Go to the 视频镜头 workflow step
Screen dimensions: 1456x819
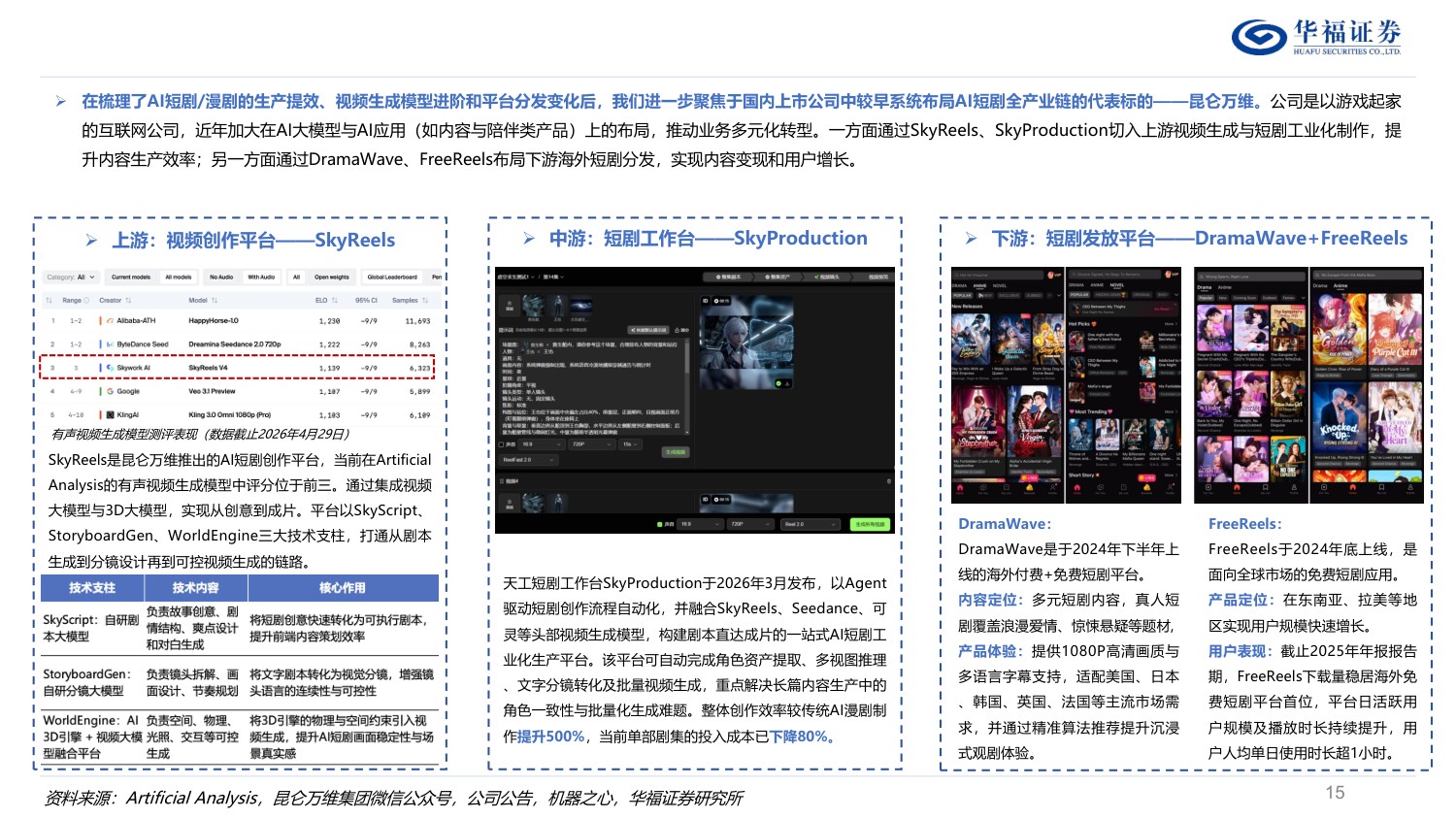point(827,277)
